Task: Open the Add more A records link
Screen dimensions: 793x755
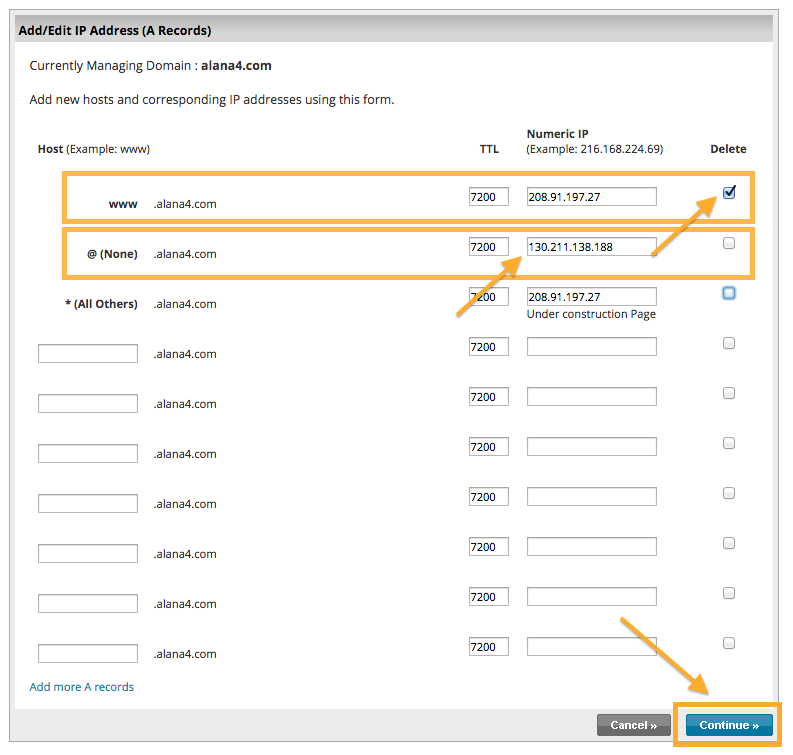Action: pos(82,687)
